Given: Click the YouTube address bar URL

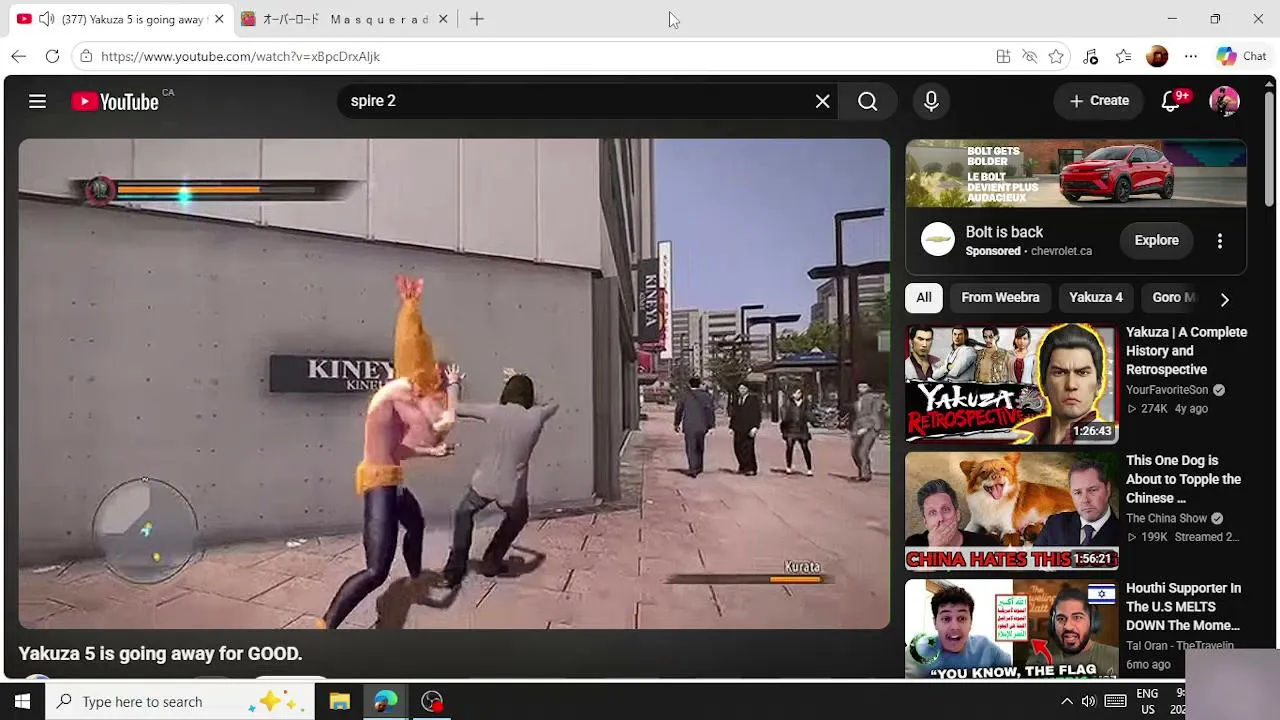Looking at the screenshot, I should pos(240,57).
